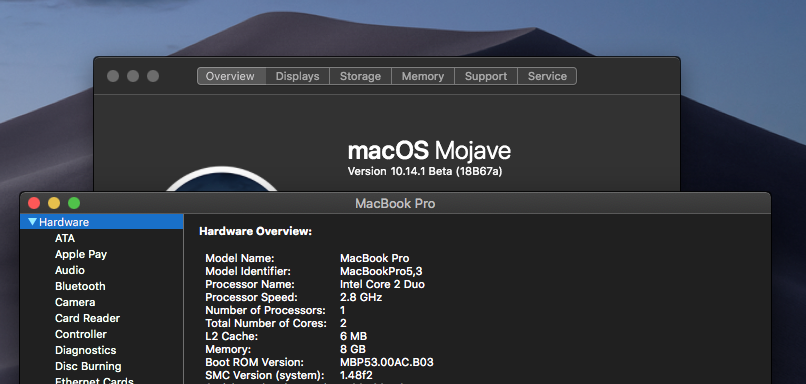Viewport: 806px width, 384px height.
Task: Click the Total Number of Cores label
Action: click(266, 323)
